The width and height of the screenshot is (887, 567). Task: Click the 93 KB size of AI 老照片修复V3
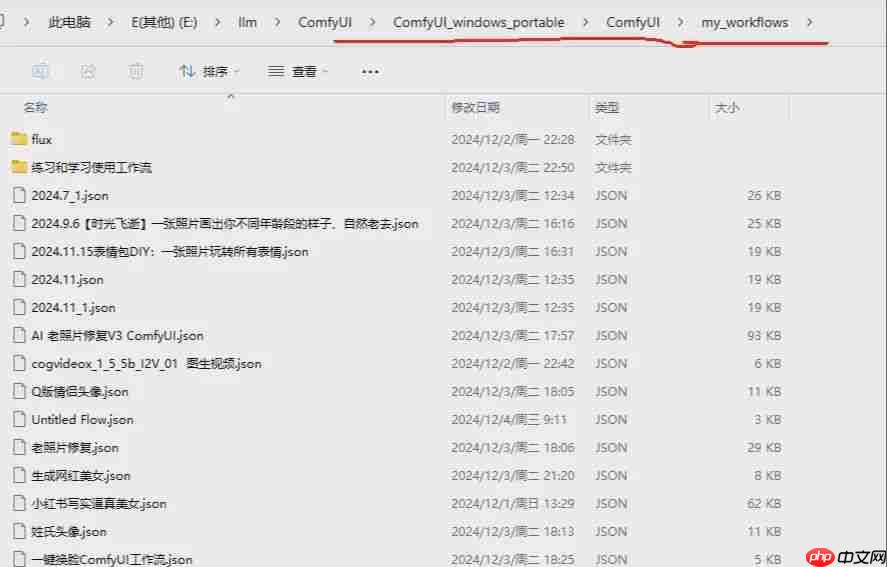[x=764, y=335]
